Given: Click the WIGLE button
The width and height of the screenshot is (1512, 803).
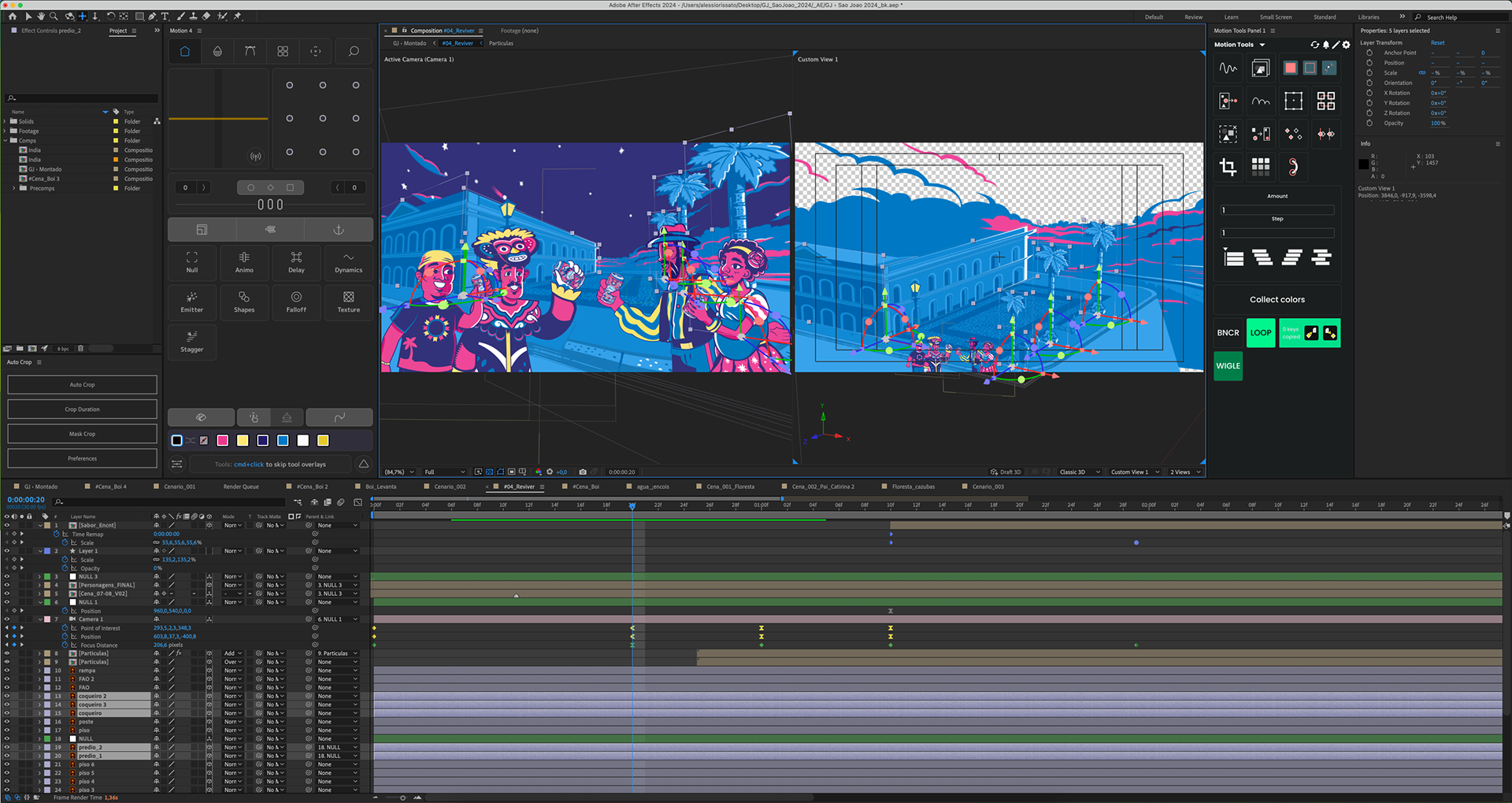Looking at the screenshot, I should pos(1228,366).
